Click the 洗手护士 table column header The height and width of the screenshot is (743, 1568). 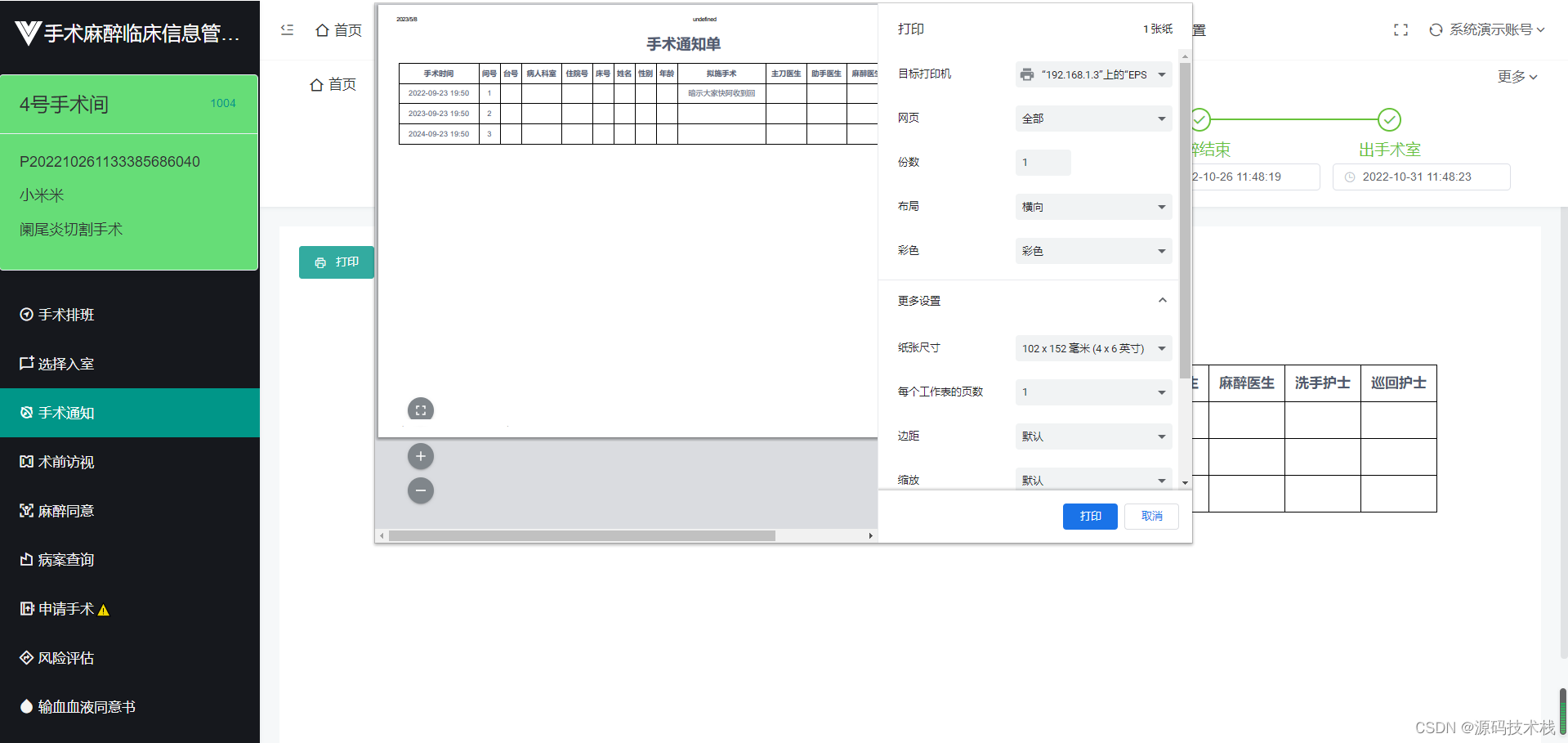[1322, 383]
